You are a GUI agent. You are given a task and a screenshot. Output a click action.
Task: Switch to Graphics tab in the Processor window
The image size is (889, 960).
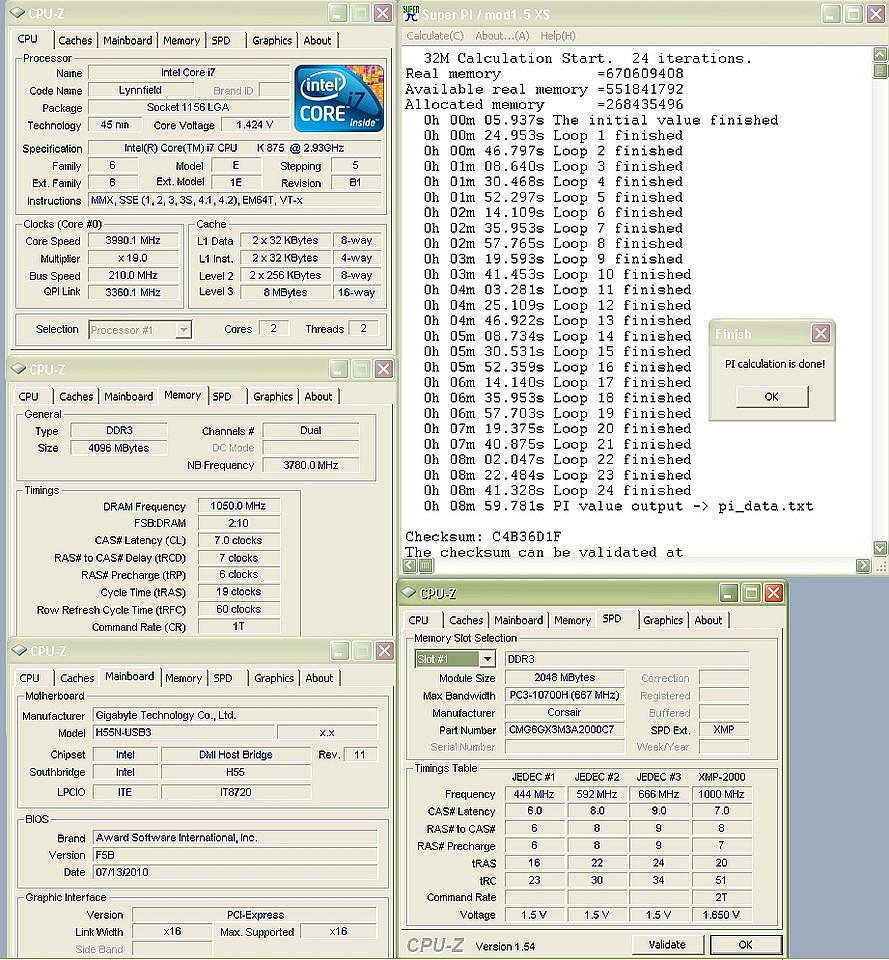click(272, 40)
